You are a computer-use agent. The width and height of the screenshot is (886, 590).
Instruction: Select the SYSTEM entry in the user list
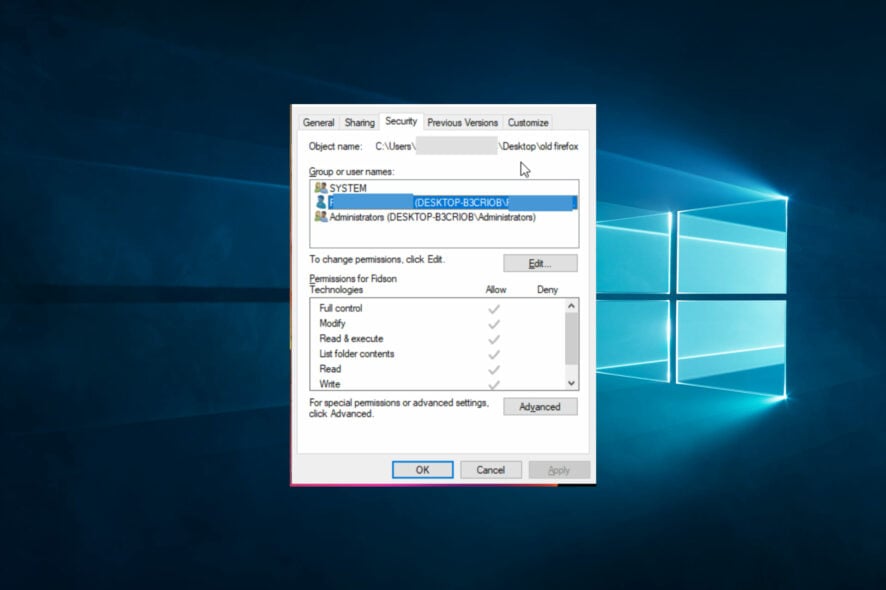pos(348,188)
